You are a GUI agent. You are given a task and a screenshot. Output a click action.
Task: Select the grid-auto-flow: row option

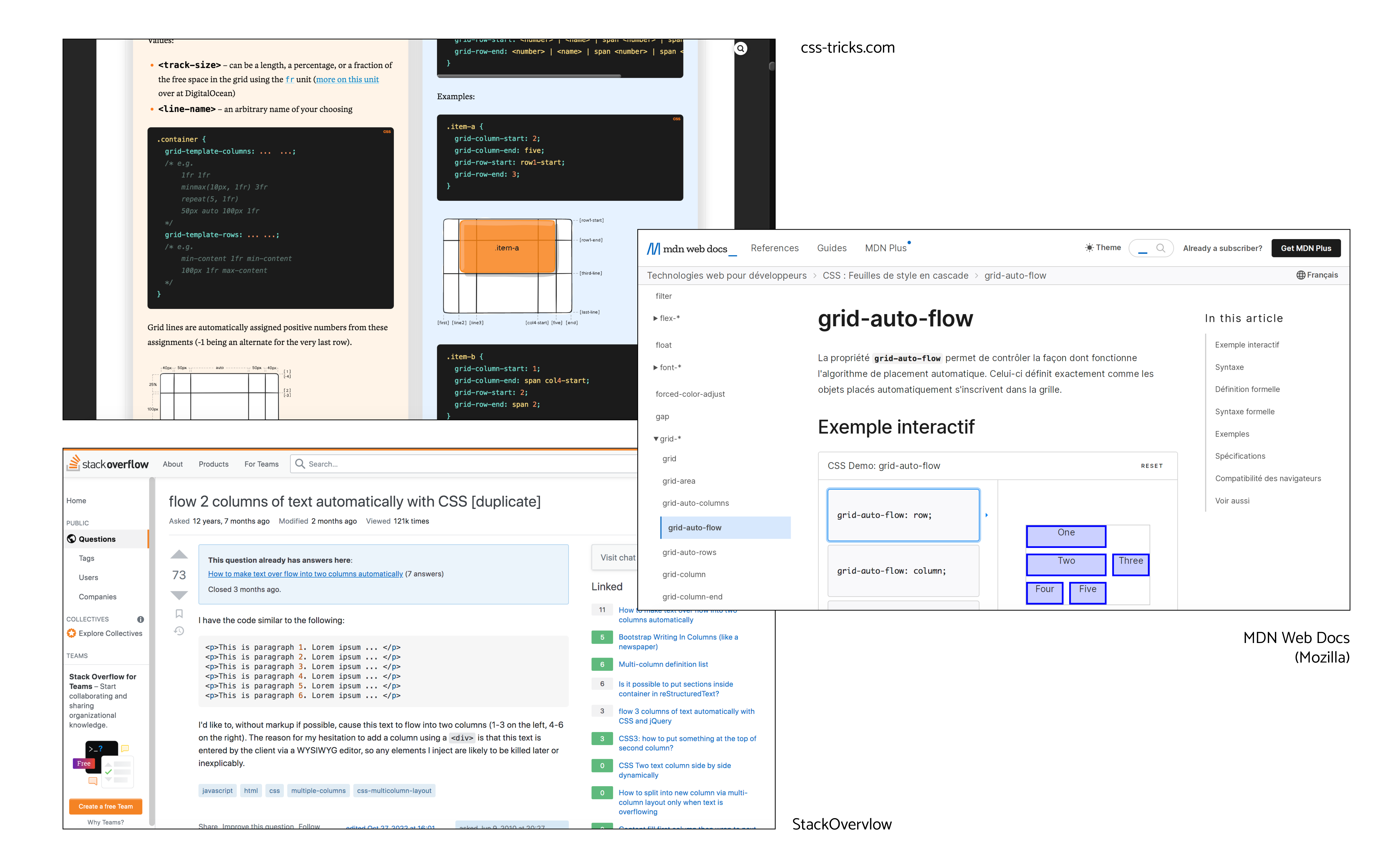[903, 515]
